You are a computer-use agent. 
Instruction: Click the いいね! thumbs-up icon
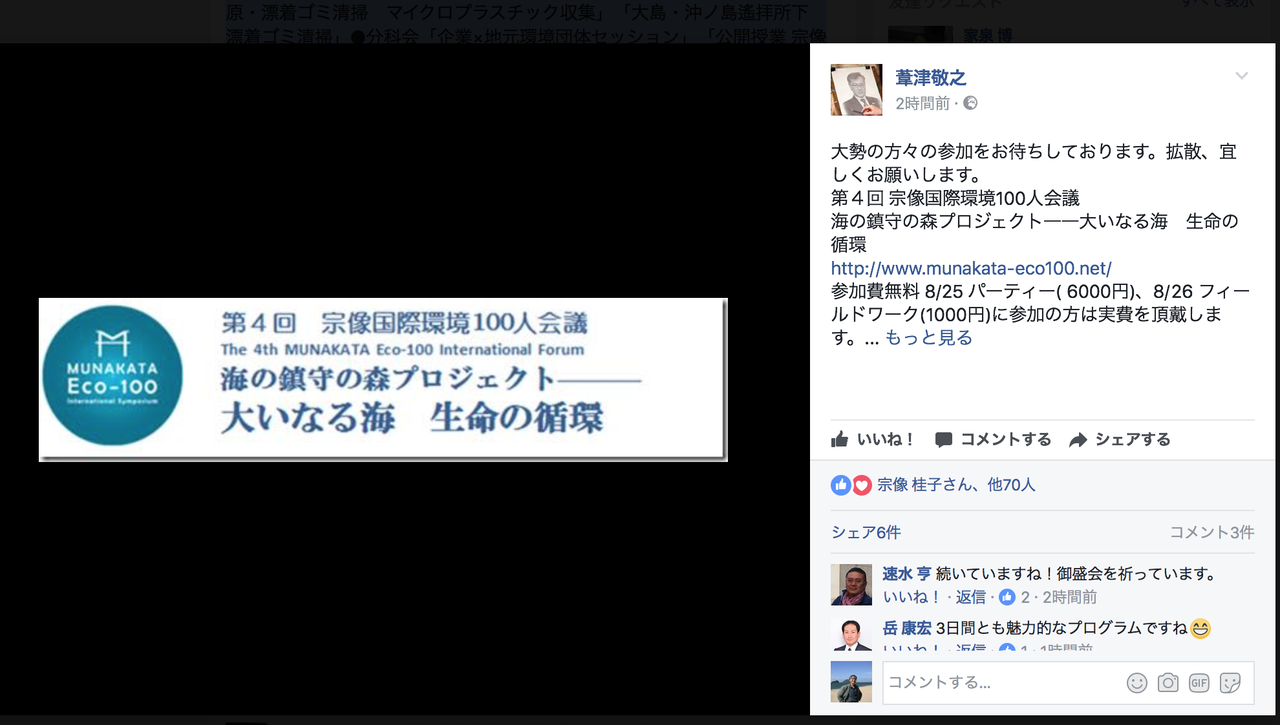[840, 439]
